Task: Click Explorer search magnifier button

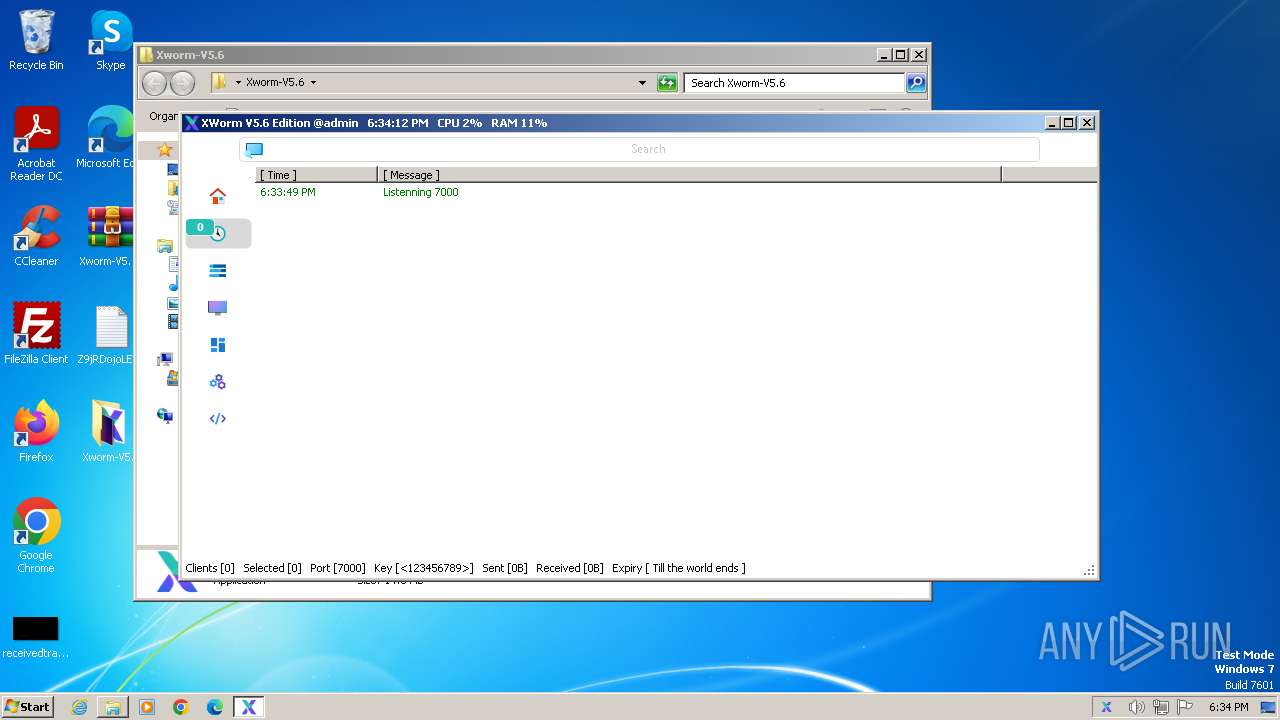Action: pyautogui.click(x=916, y=83)
